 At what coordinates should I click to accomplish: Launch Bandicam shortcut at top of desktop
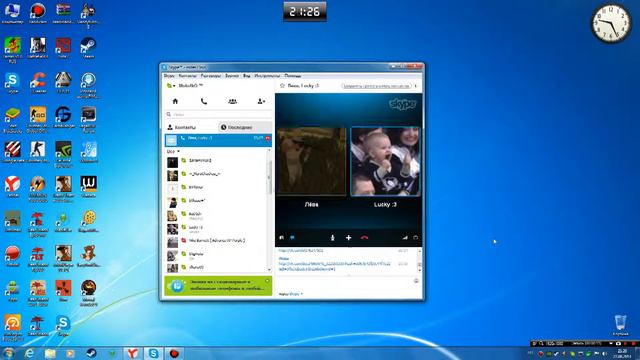click(x=38, y=13)
